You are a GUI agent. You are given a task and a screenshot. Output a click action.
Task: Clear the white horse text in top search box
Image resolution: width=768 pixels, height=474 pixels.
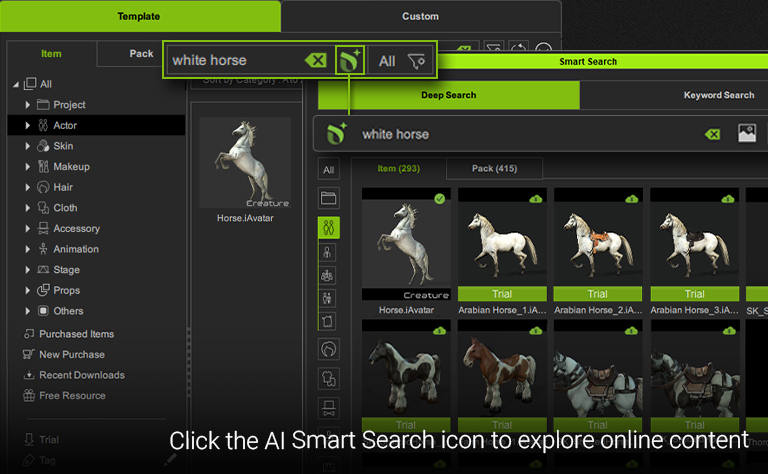click(316, 60)
